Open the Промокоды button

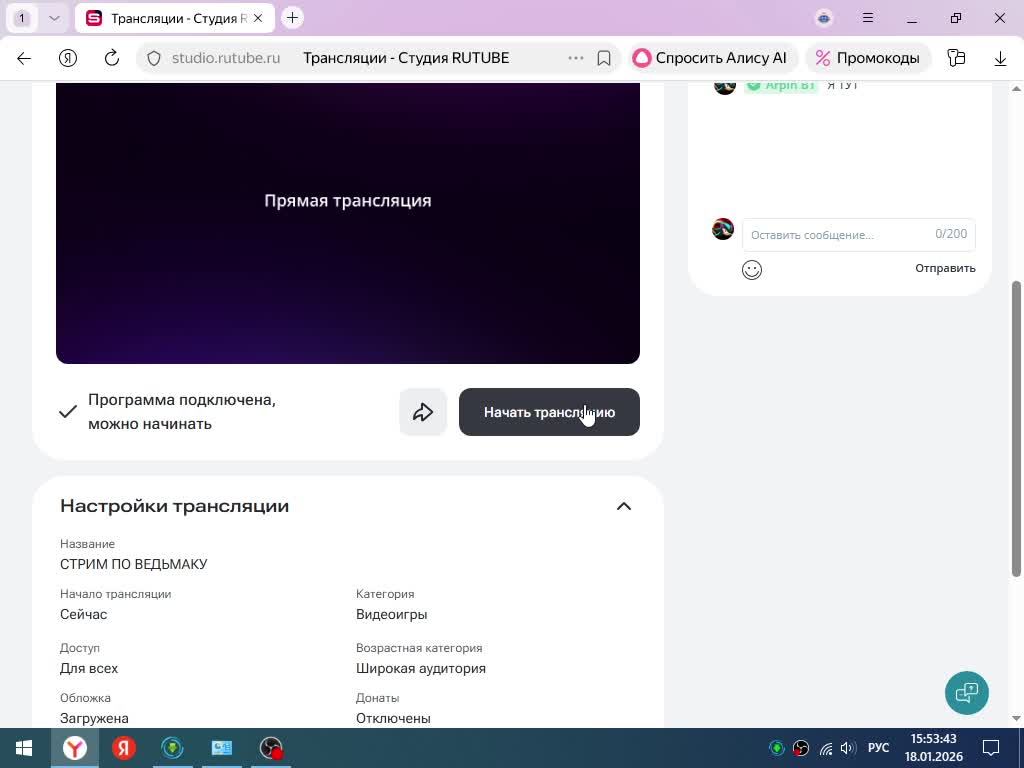pos(869,58)
